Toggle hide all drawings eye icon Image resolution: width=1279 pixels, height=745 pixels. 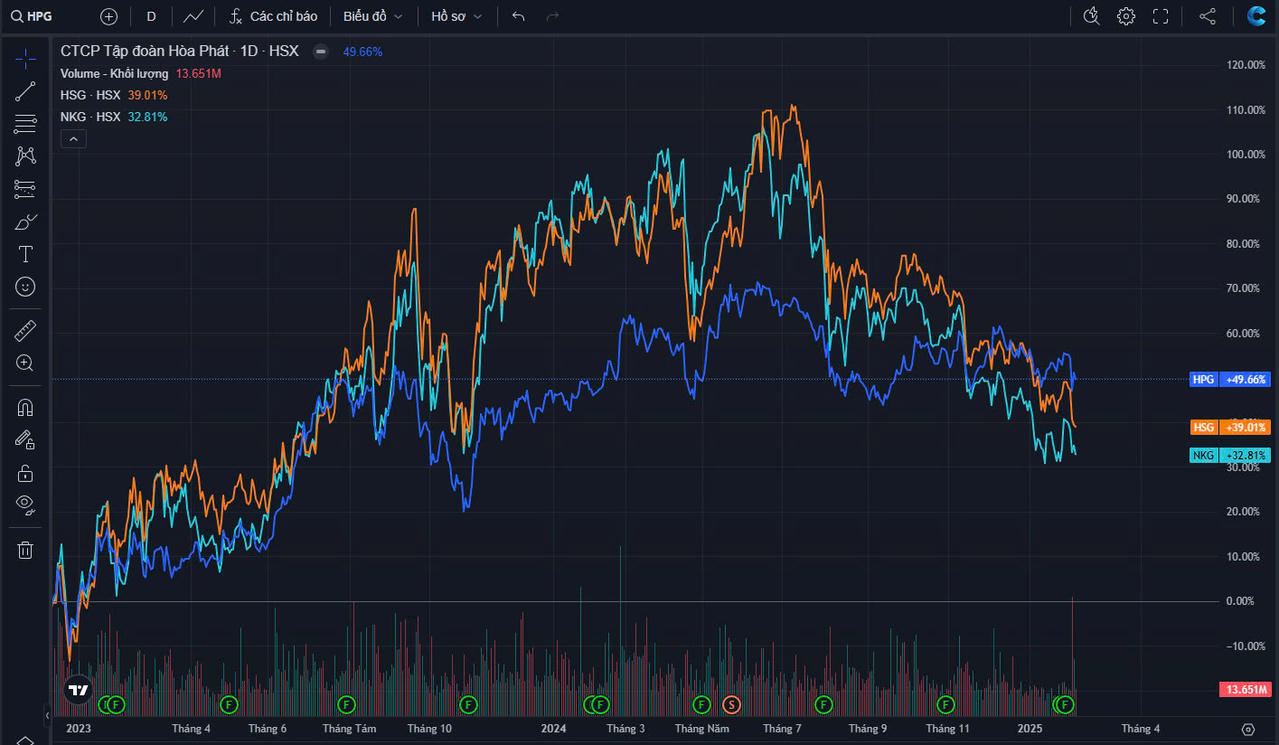25,503
